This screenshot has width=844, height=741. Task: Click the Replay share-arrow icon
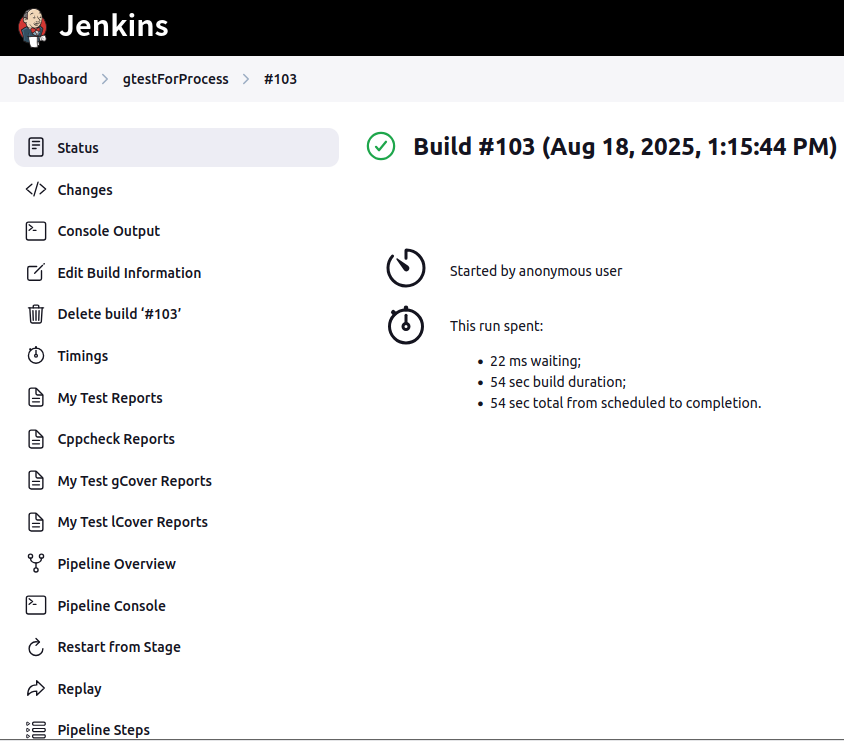click(x=36, y=688)
